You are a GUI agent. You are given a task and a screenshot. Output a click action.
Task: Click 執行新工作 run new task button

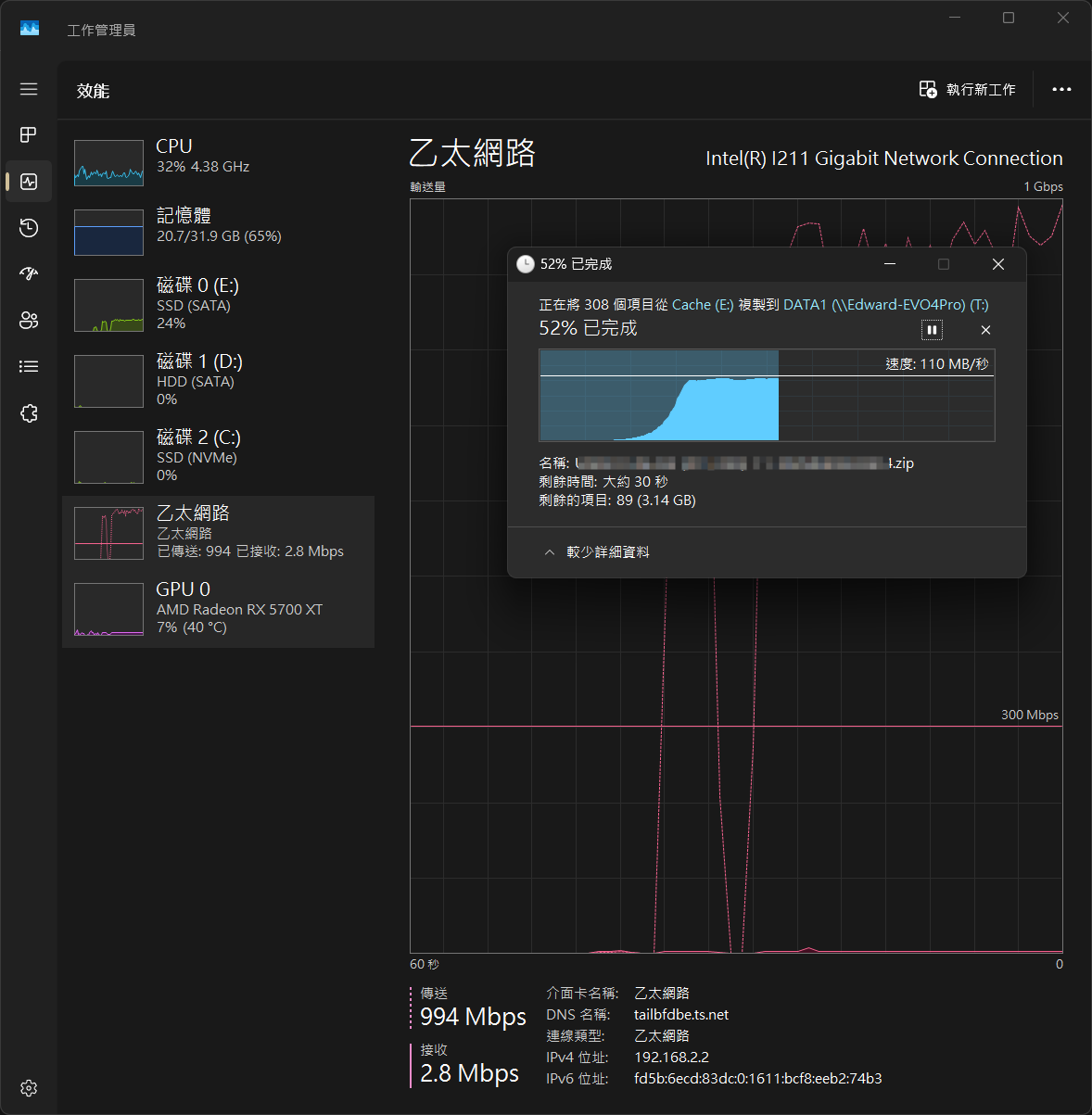tap(967, 90)
